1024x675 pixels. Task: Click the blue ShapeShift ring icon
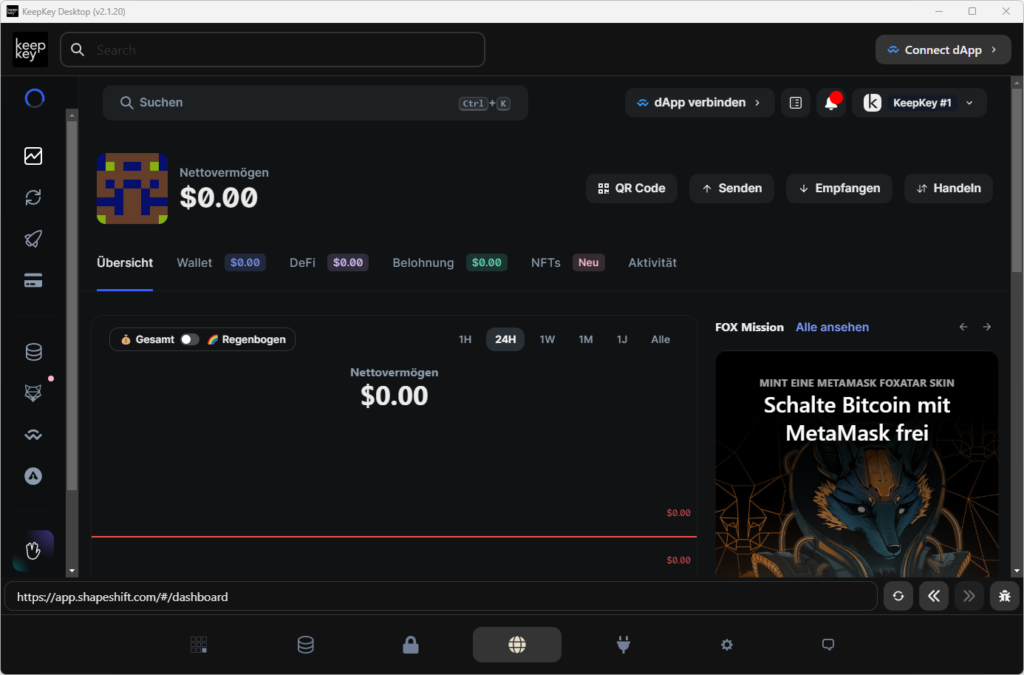click(34, 99)
